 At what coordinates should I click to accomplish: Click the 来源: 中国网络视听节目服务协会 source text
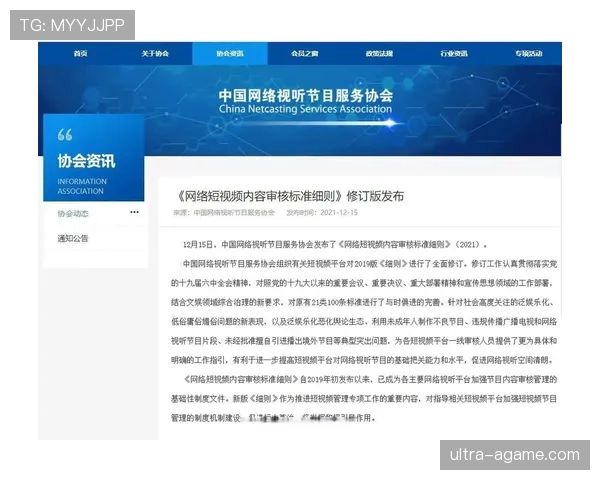pos(224,213)
